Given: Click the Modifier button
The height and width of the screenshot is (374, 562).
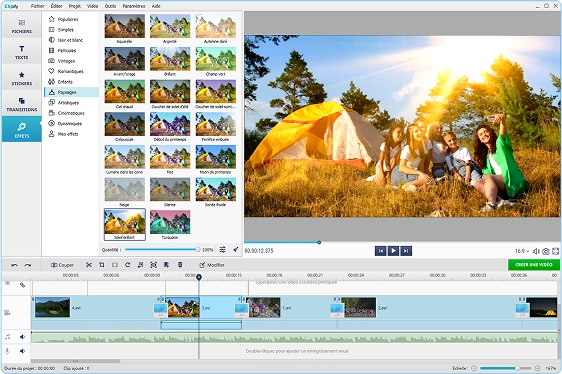Looking at the screenshot, I should tap(212, 265).
